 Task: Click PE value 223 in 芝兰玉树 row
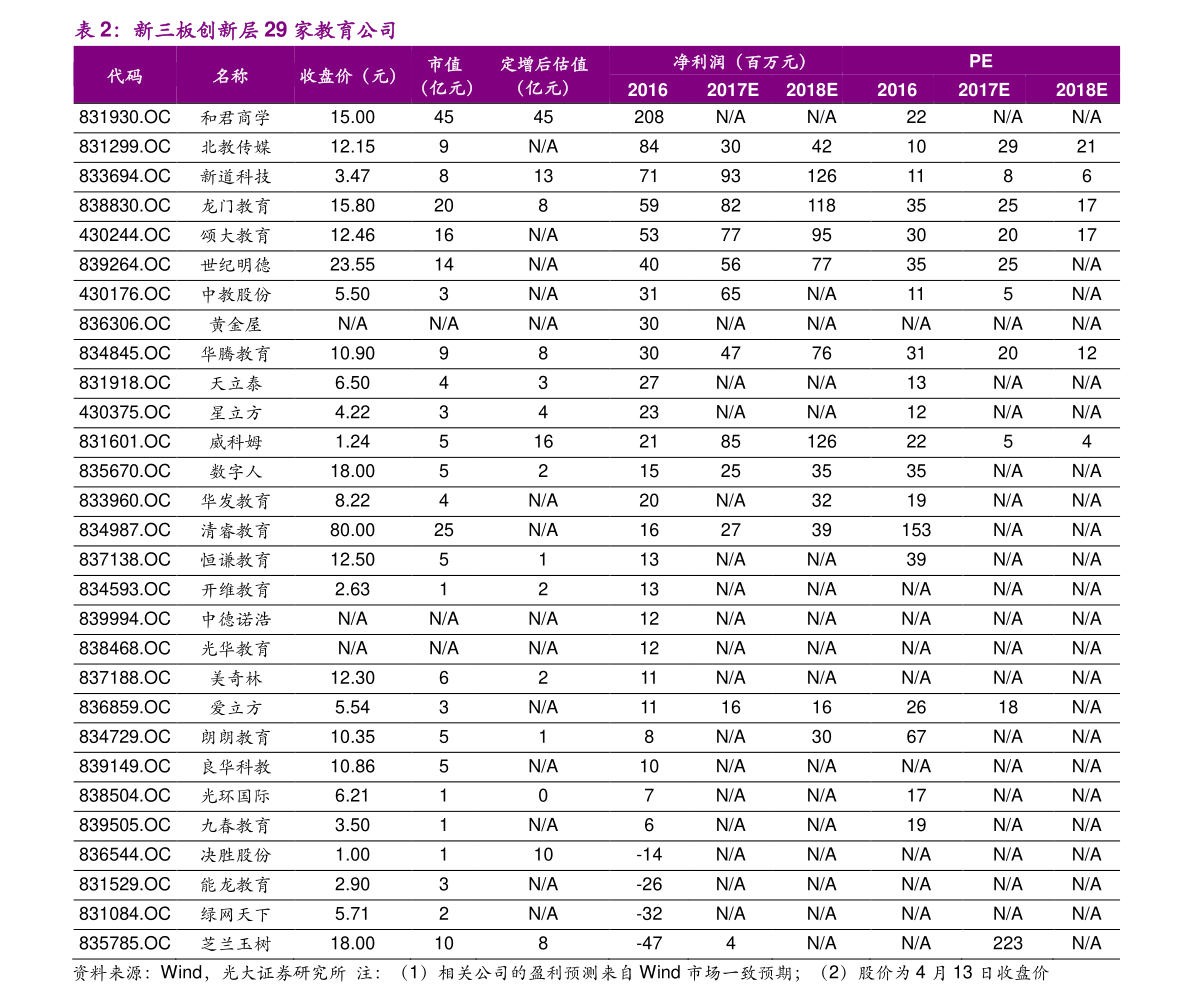[x=1008, y=943]
